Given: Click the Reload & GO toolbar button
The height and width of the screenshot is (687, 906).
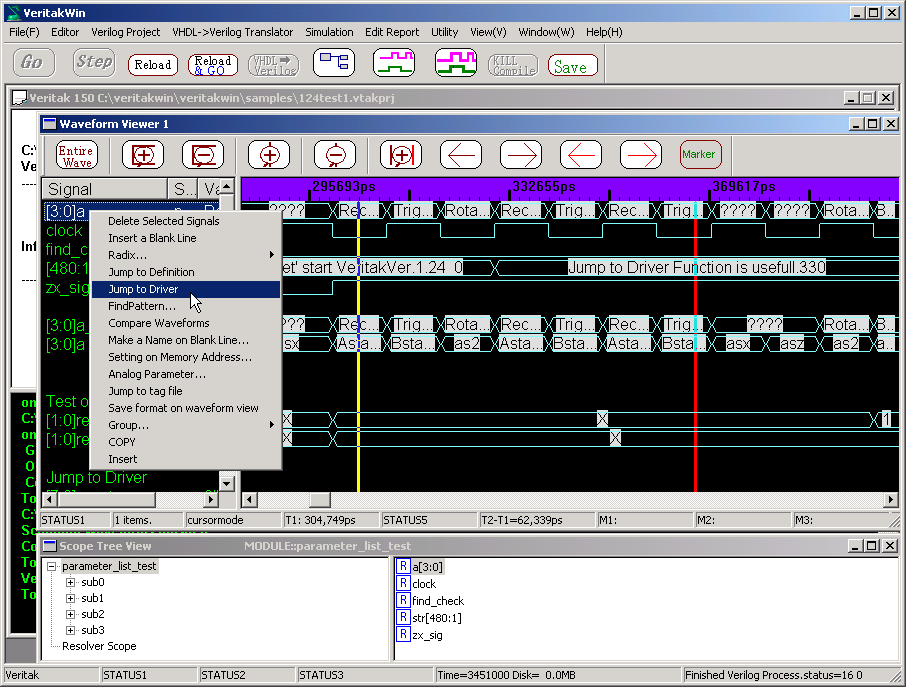Looking at the screenshot, I should [x=212, y=65].
